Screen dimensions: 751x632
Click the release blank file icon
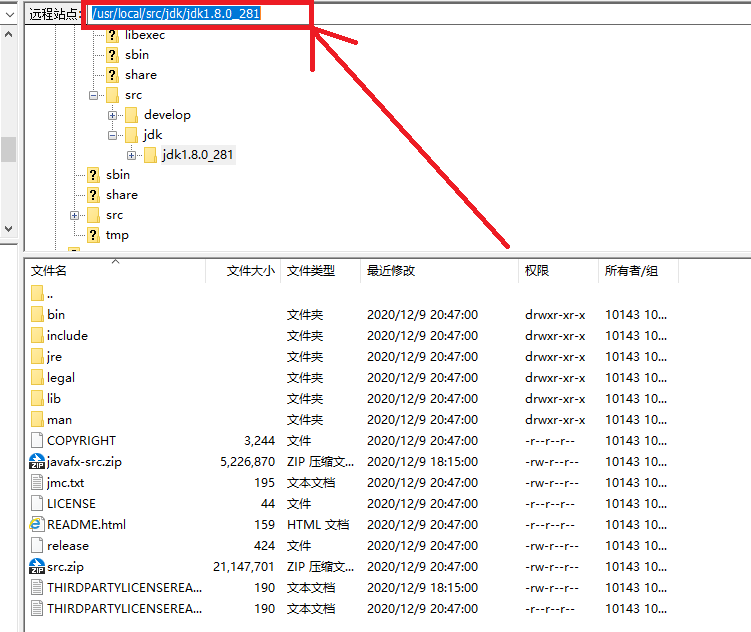point(37,545)
